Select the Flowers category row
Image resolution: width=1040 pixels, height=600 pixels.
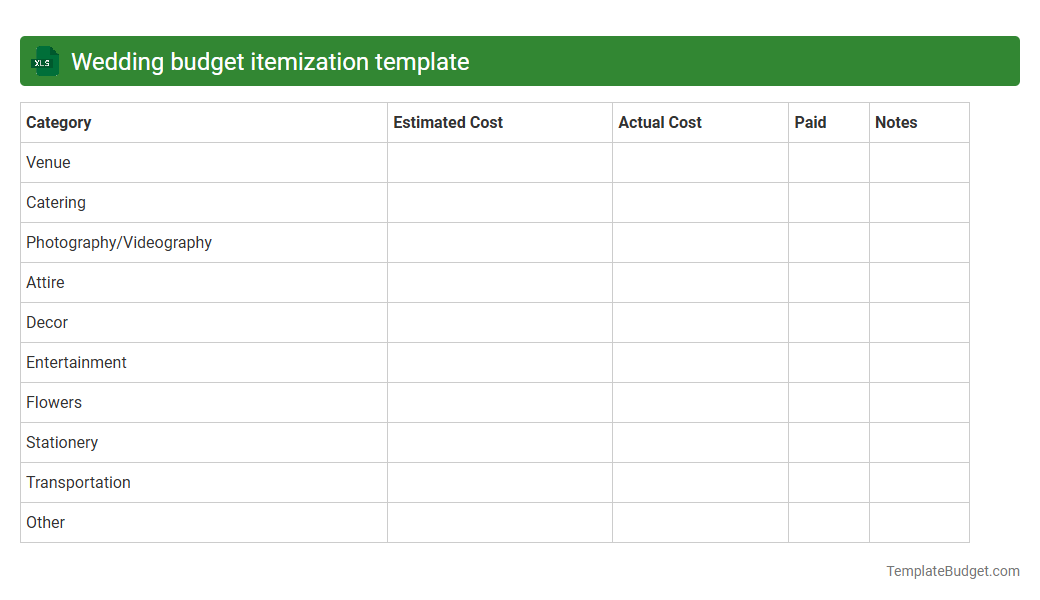54,402
